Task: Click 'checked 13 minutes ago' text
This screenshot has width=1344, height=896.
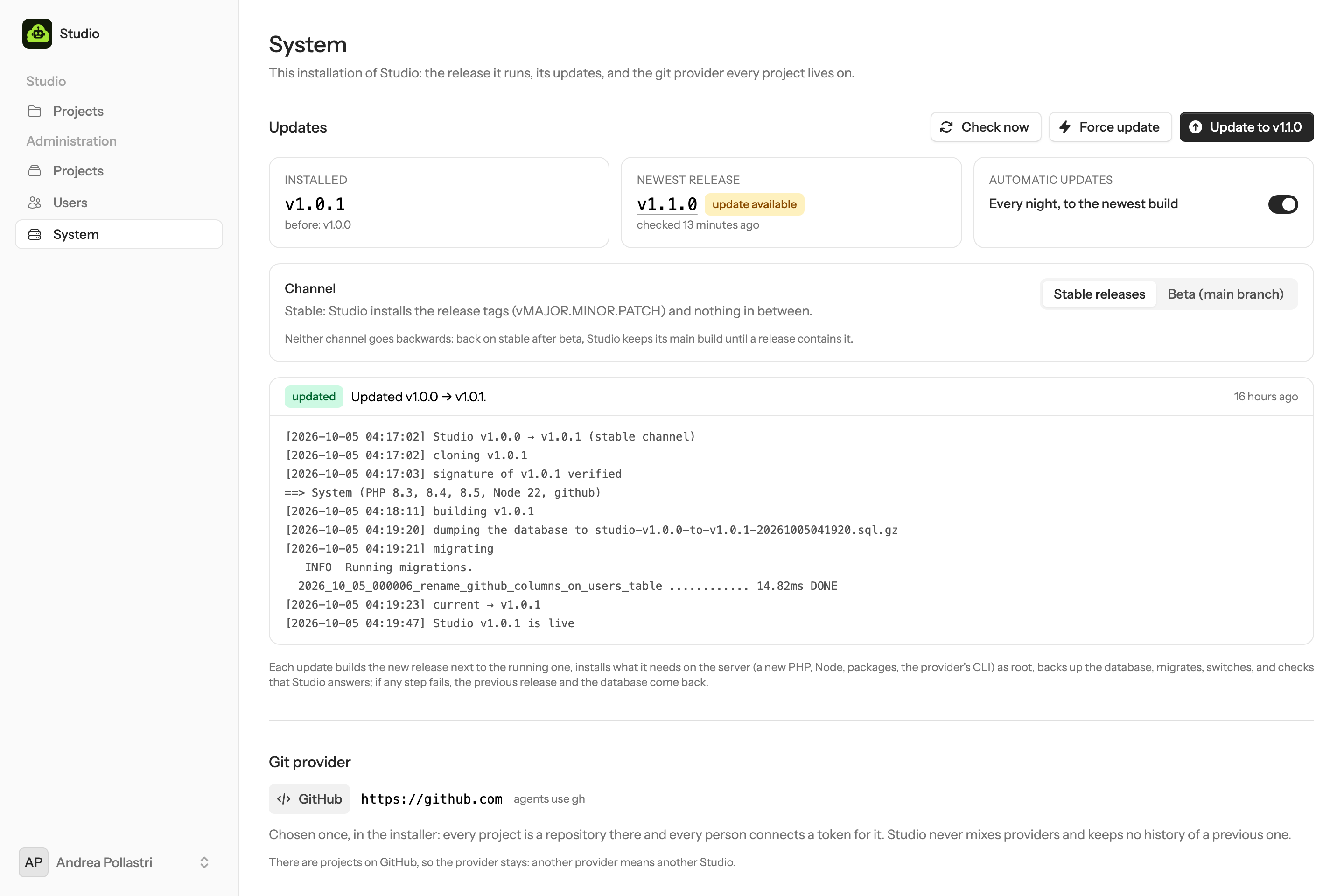Action: (698, 224)
